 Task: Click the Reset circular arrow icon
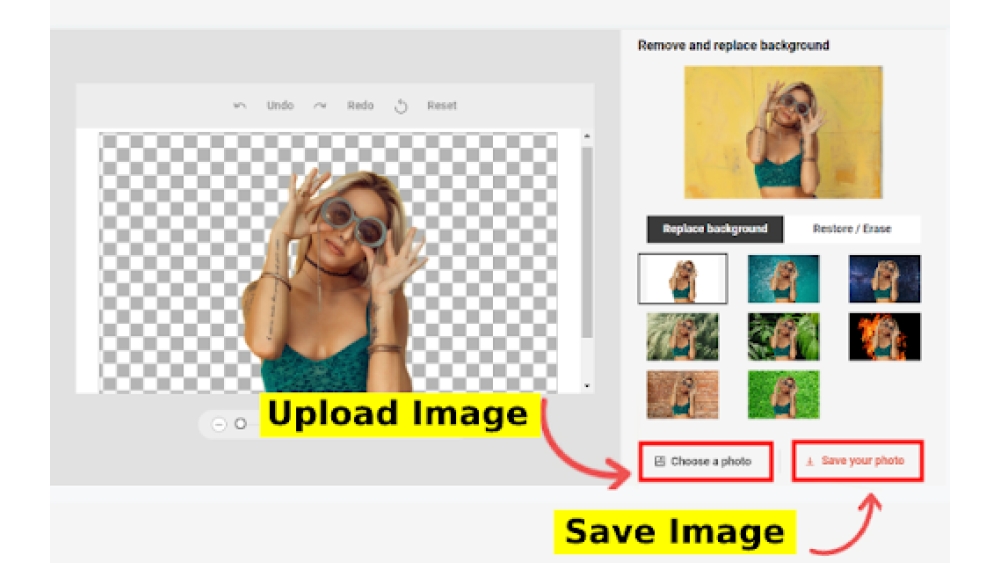pos(401,106)
